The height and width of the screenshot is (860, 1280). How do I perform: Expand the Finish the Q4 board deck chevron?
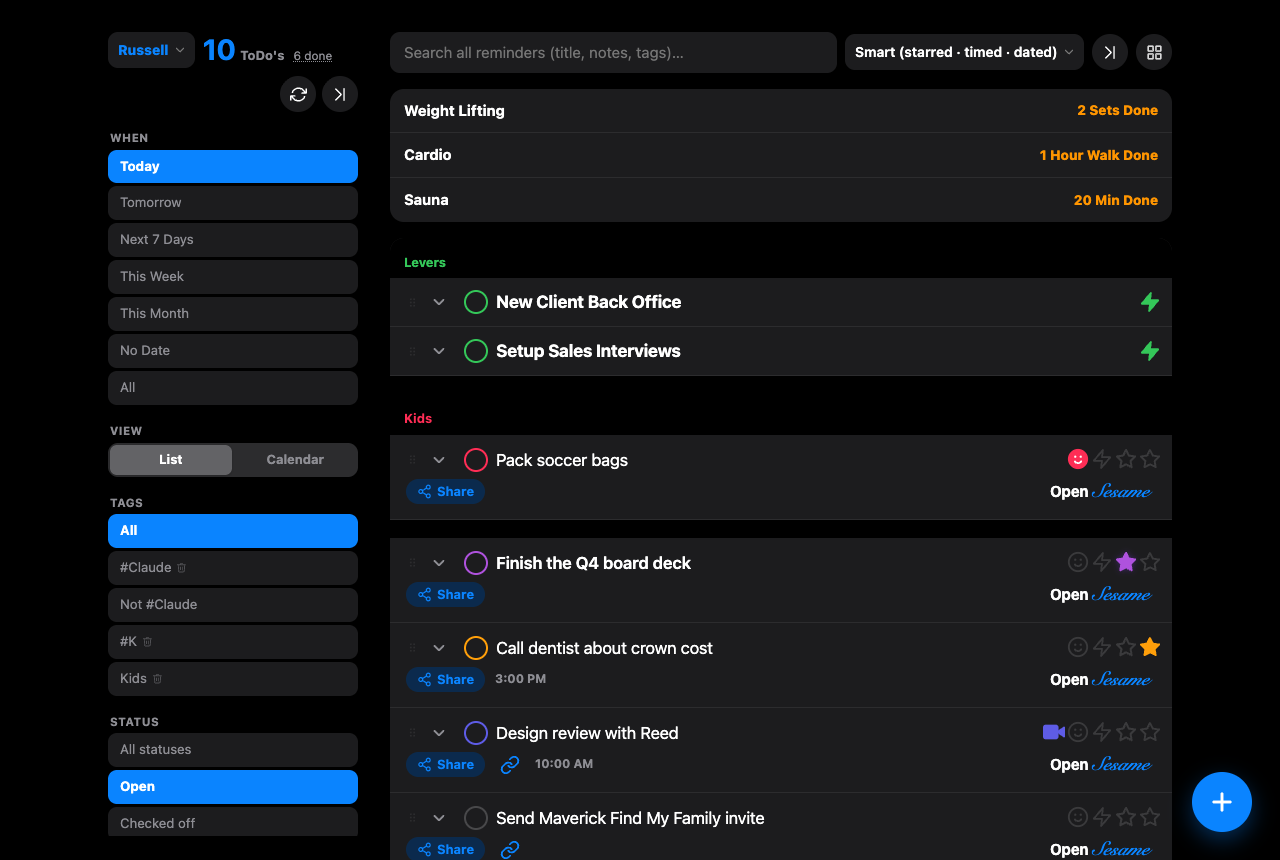point(439,563)
